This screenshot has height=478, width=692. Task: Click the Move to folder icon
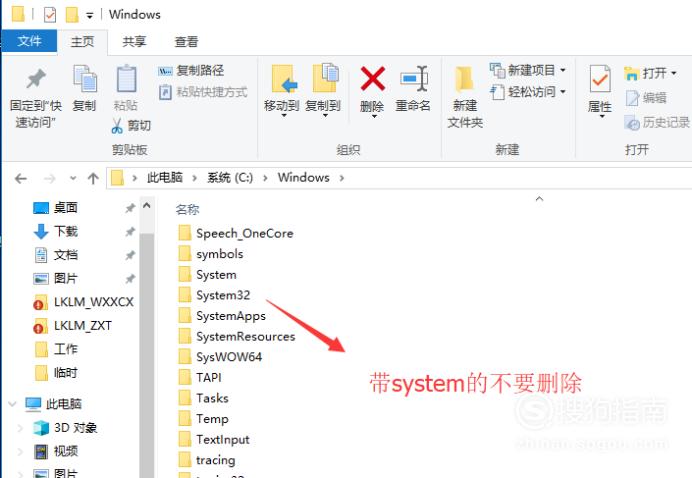tap(284, 79)
